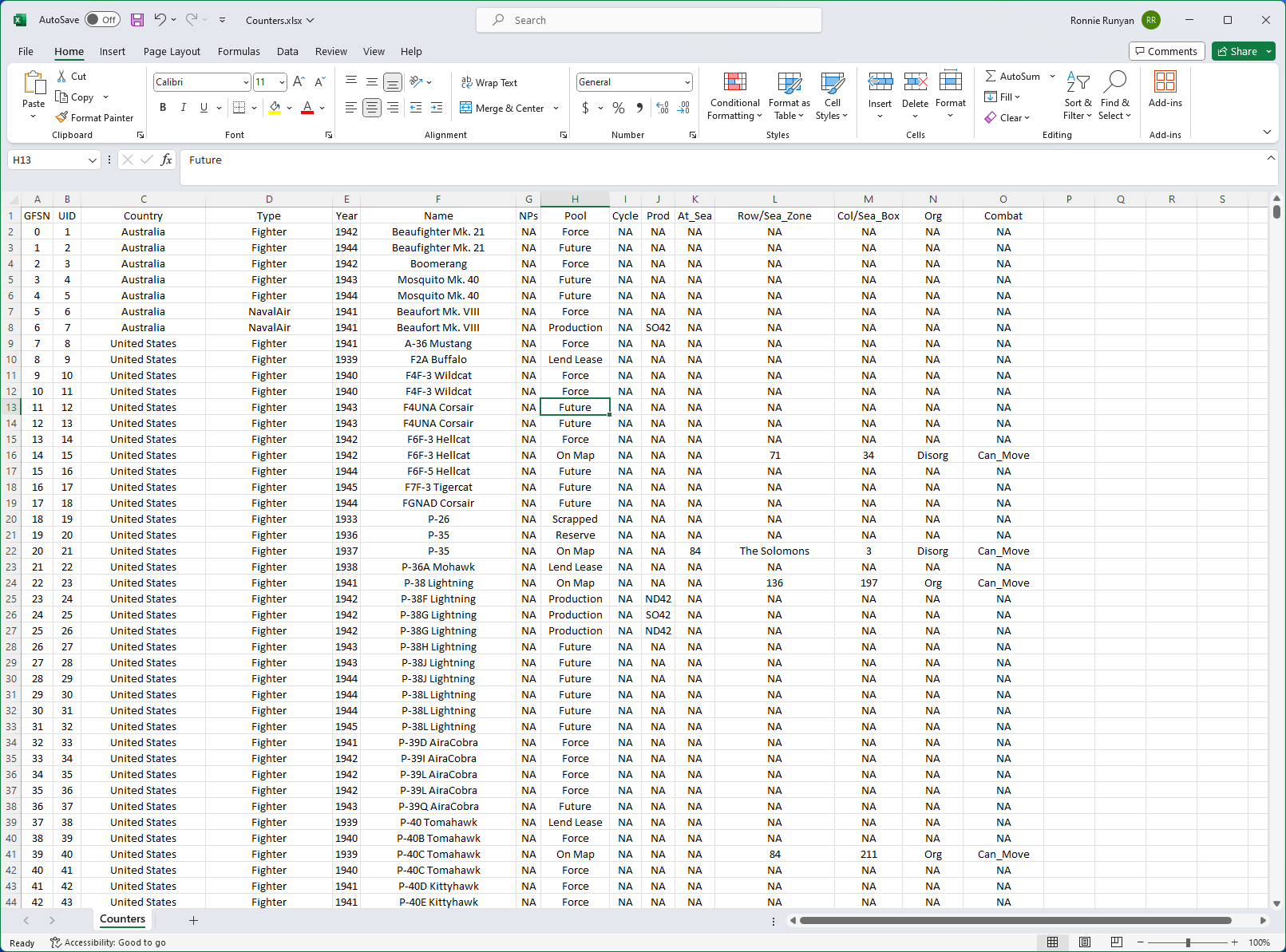Click in the Search box

(x=649, y=20)
